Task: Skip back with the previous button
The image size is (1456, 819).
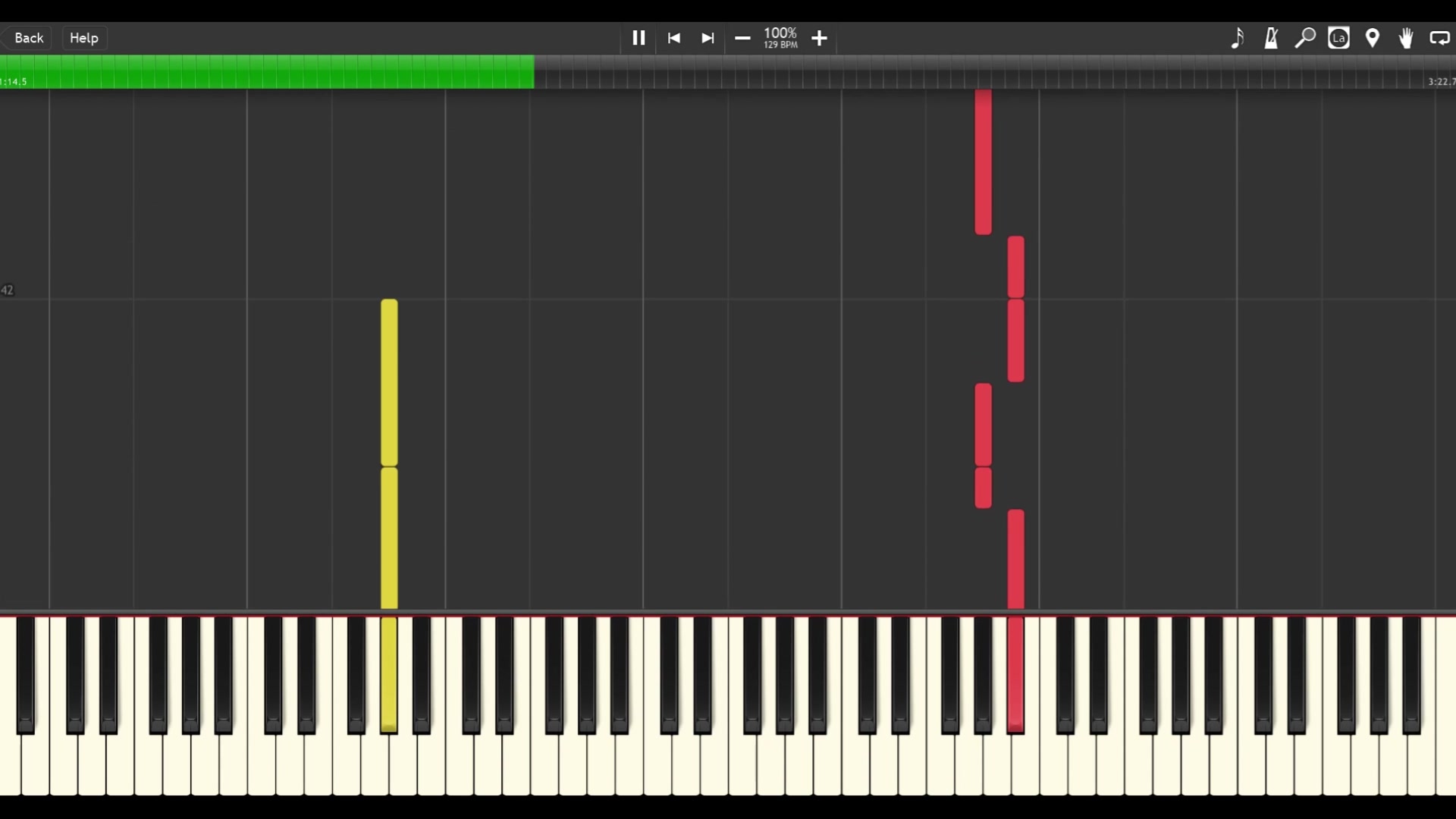Action: [x=673, y=38]
